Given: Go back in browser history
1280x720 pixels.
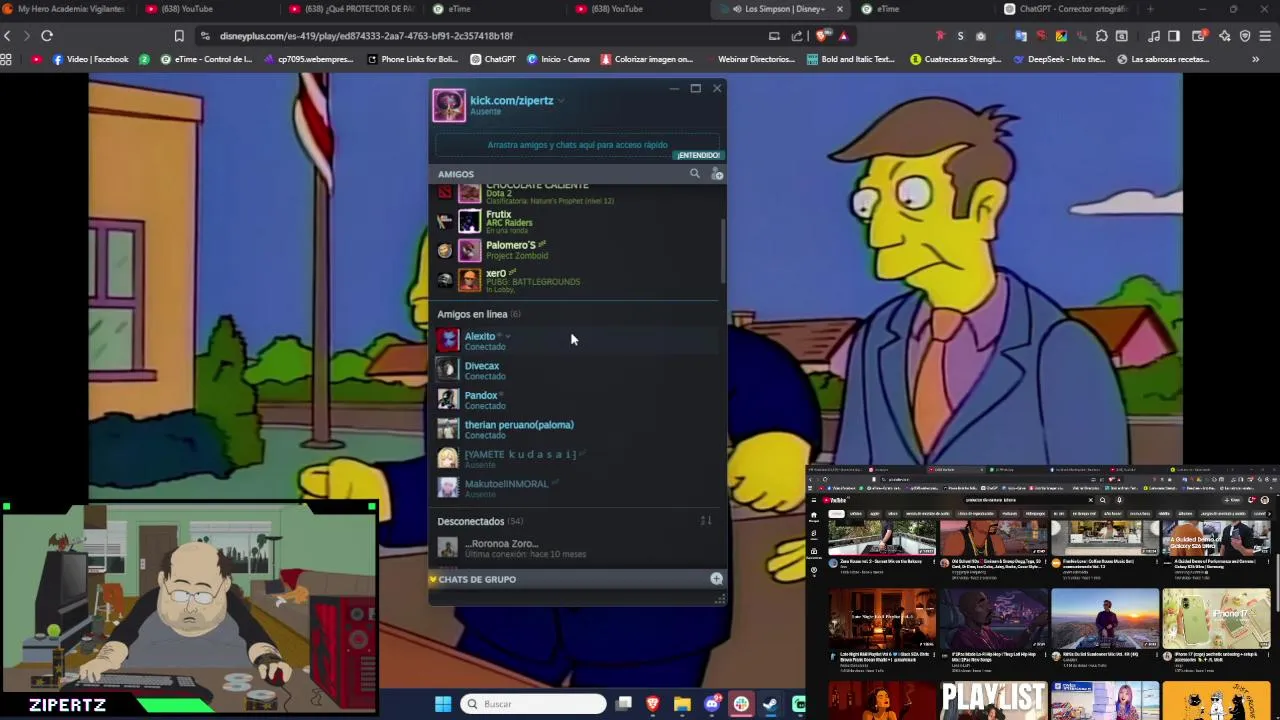Looking at the screenshot, I should click(8, 36).
